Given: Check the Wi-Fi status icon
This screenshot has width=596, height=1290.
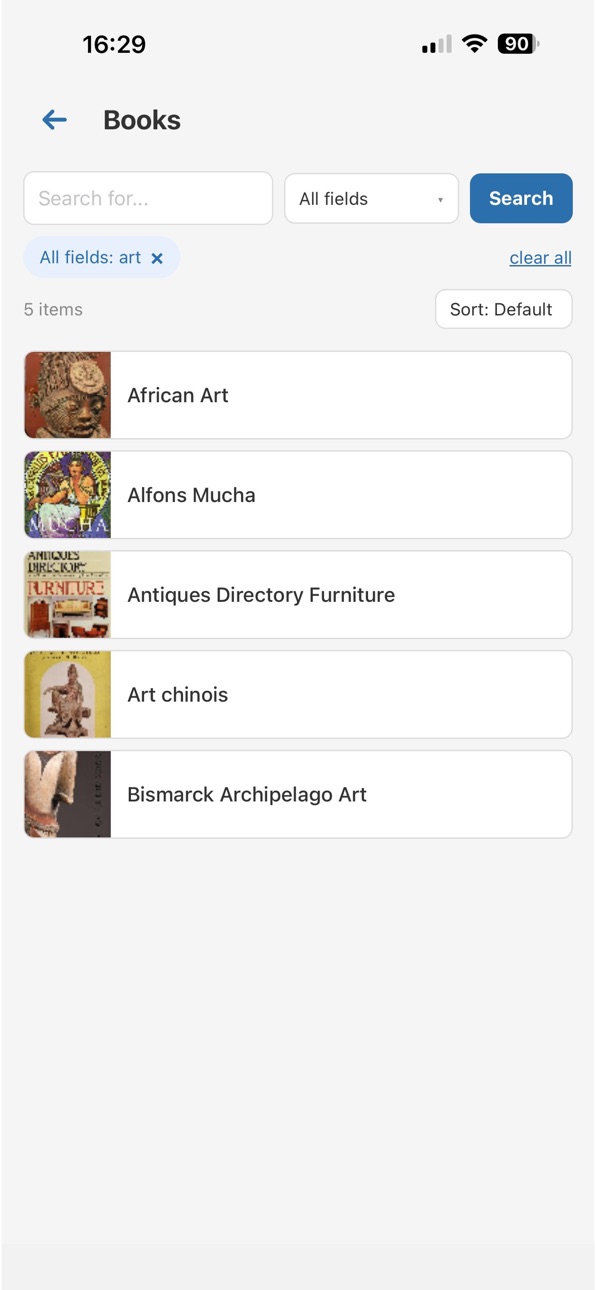Looking at the screenshot, I should [x=475, y=44].
